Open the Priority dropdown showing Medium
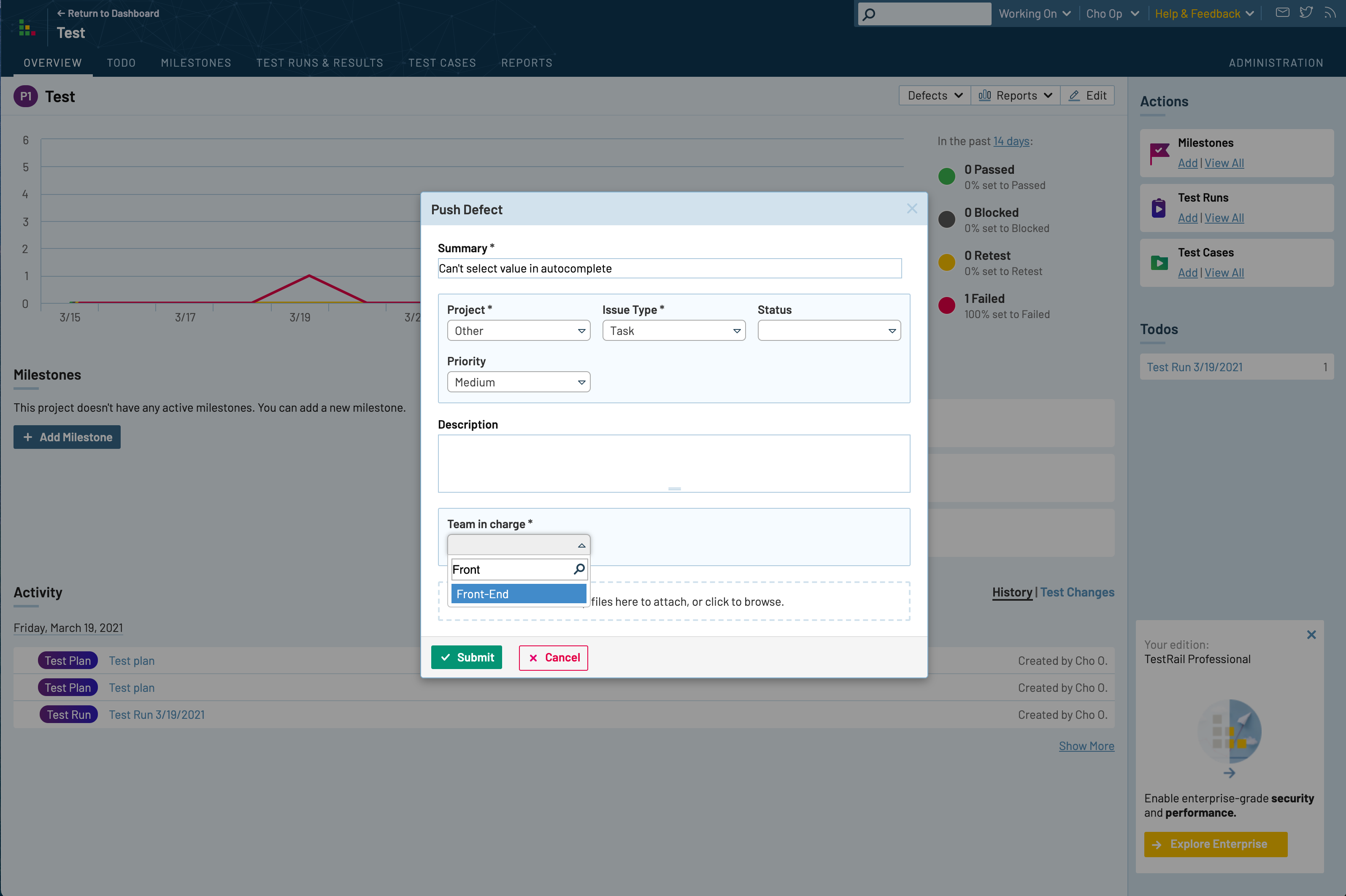Screen dimensions: 1346x896 click(519, 382)
